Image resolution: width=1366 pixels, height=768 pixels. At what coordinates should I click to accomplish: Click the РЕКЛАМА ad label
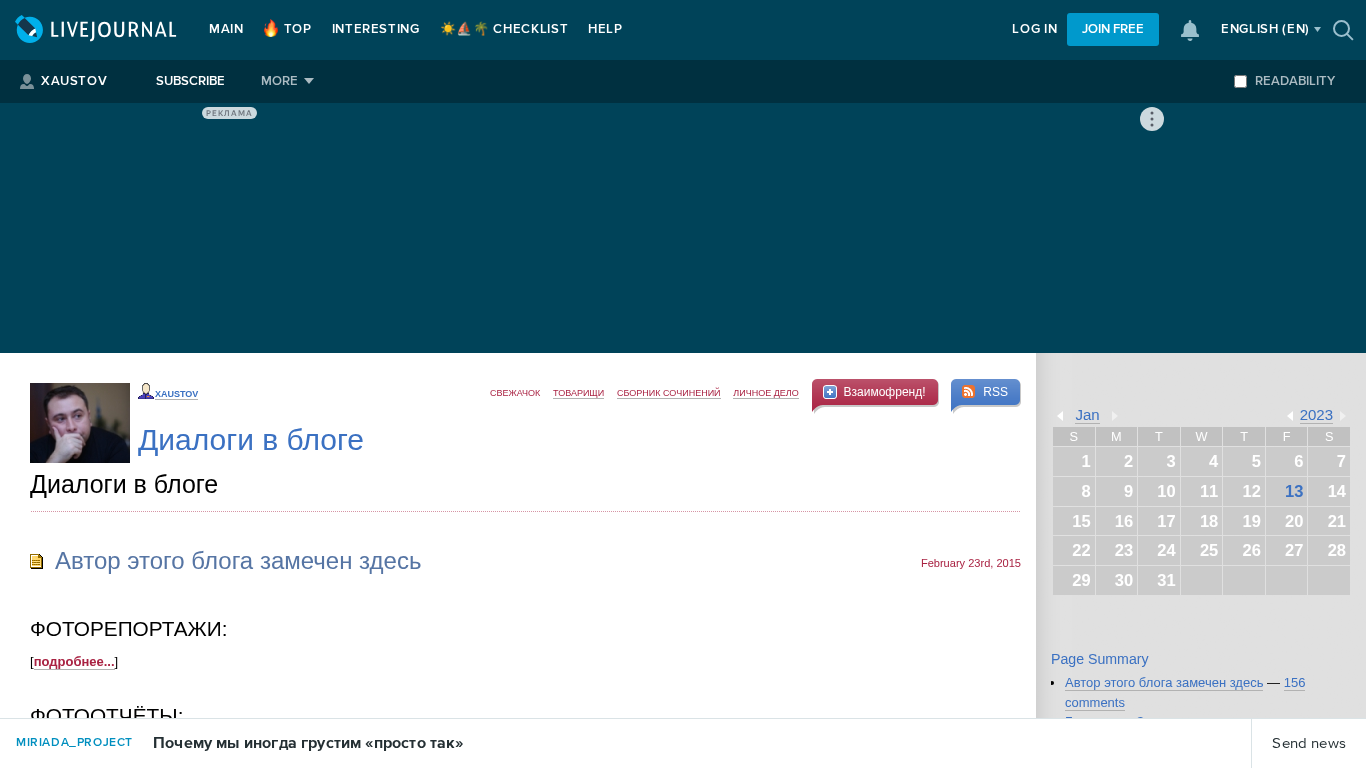coord(229,113)
